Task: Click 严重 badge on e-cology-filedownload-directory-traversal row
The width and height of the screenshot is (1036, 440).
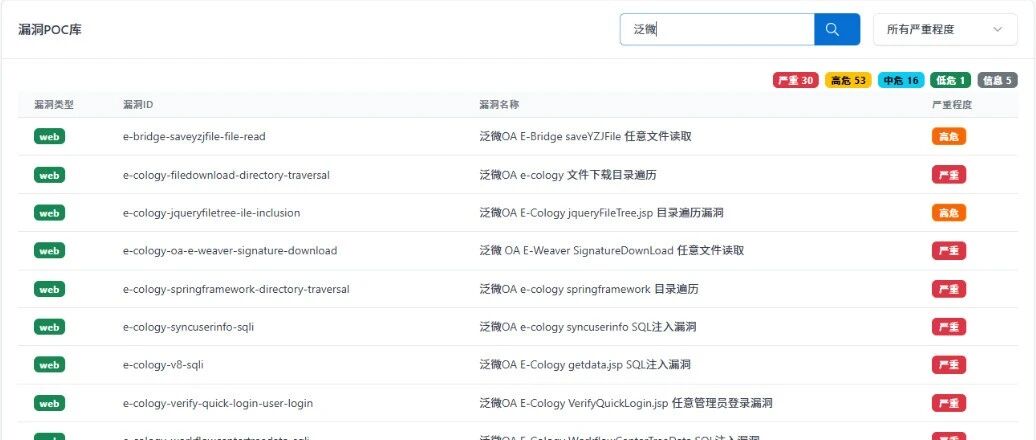Action: [949, 175]
